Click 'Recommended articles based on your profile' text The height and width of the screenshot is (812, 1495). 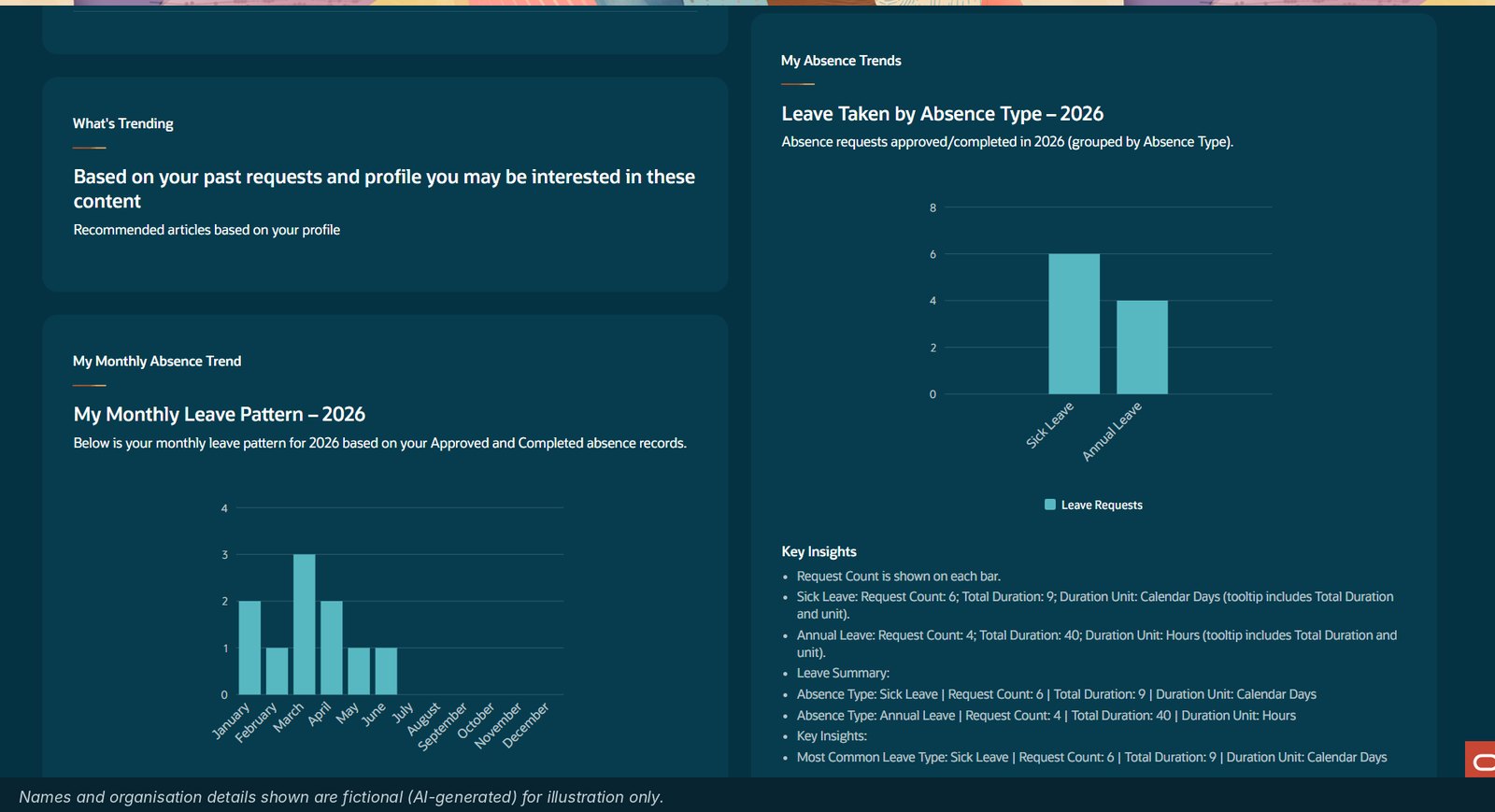point(206,230)
